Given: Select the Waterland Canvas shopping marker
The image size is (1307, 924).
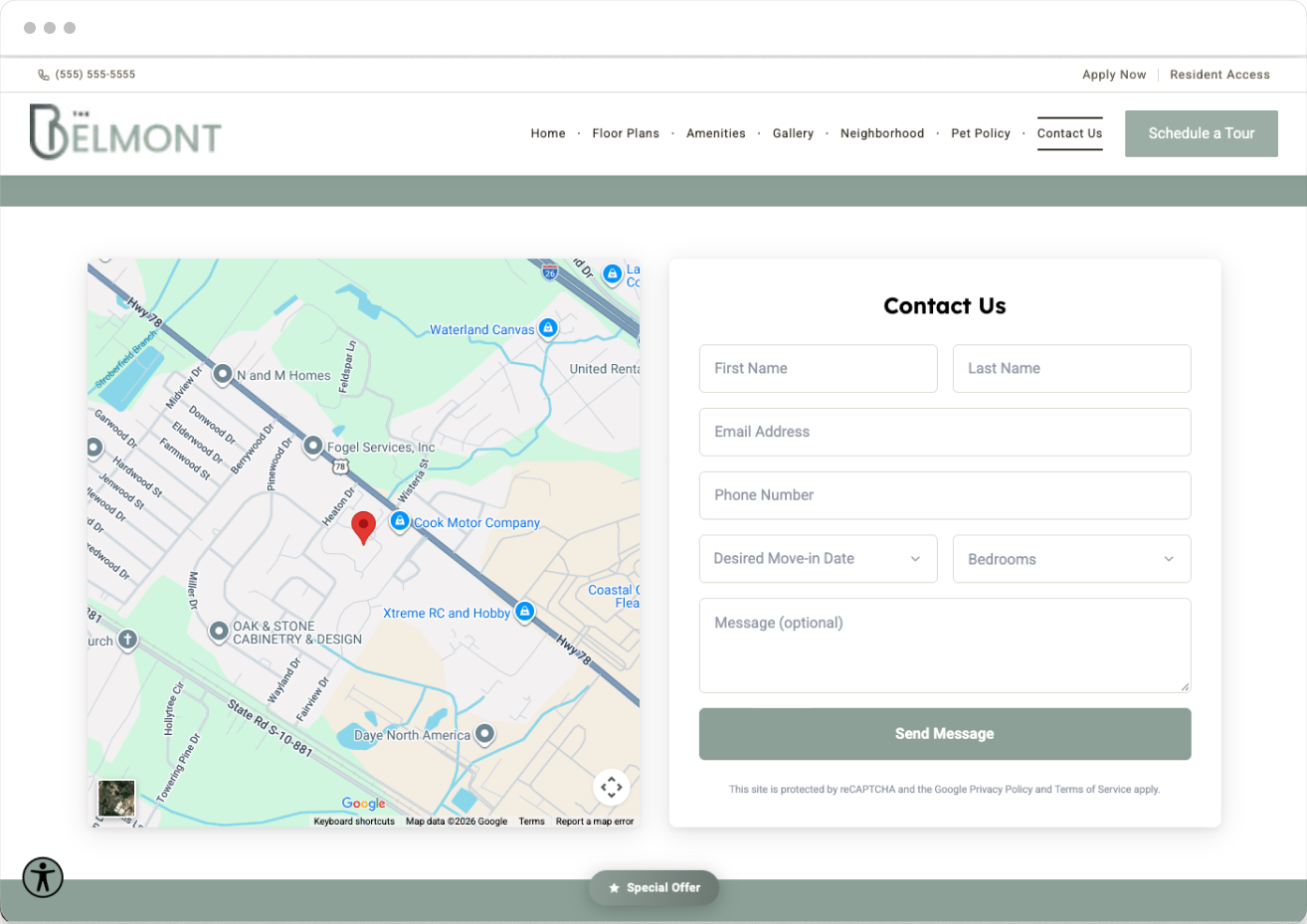Looking at the screenshot, I should [x=548, y=328].
